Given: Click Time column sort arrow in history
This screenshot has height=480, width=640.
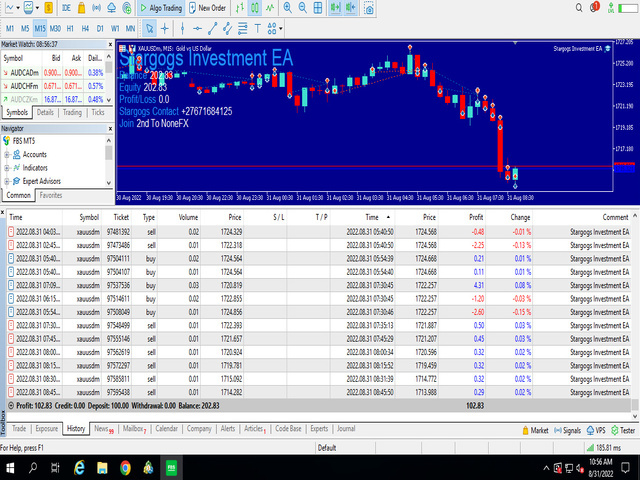Looking at the screenshot, I should coord(388,217).
